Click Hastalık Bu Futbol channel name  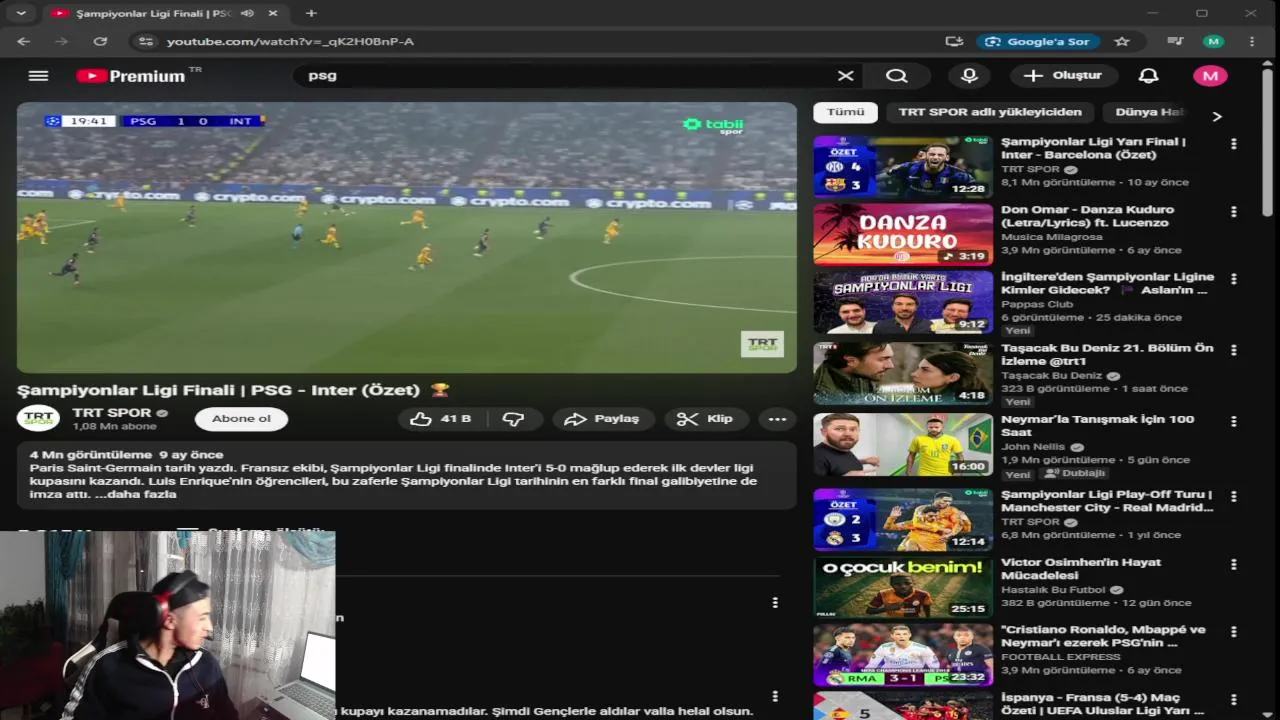1053,590
